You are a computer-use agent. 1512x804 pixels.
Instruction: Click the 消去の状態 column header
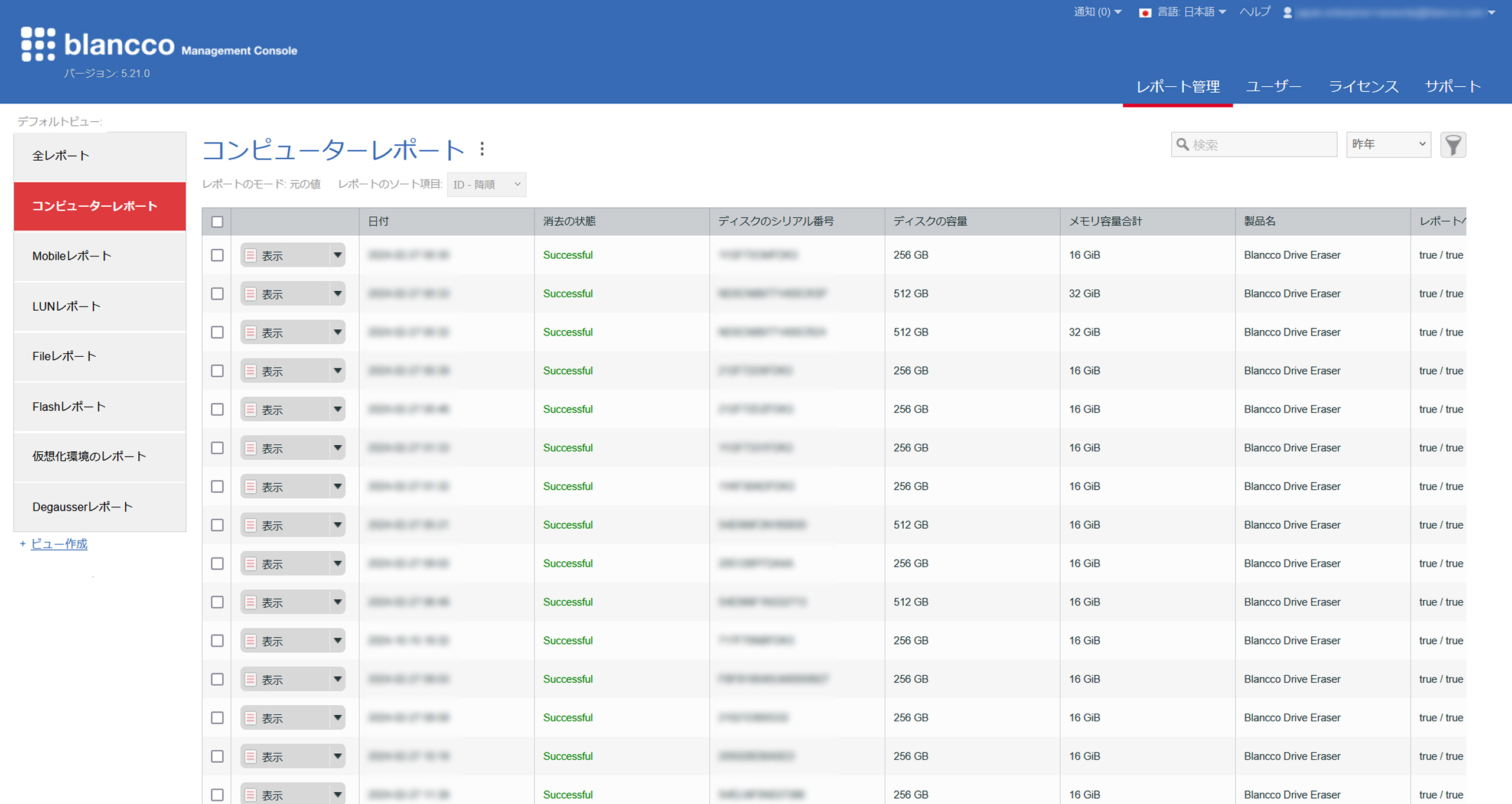[x=622, y=222]
